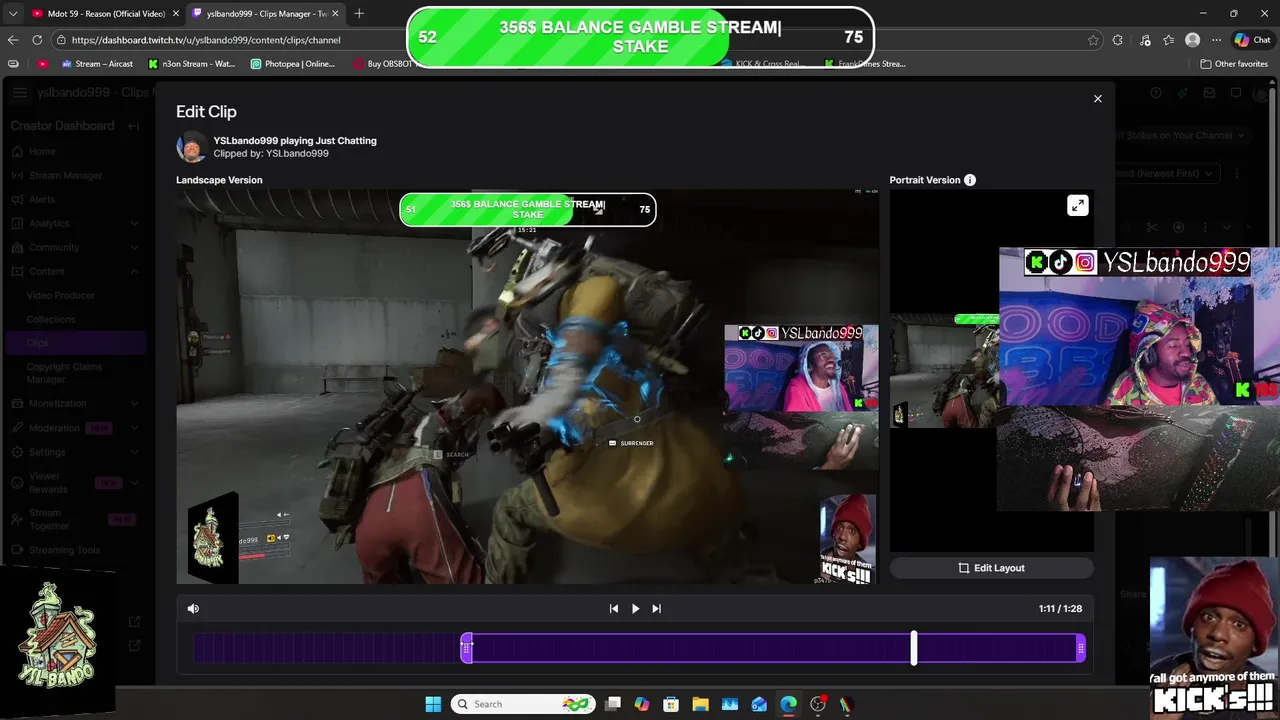Open Task View on taskbar
Screen dimensions: 1280x720
tap(613, 704)
